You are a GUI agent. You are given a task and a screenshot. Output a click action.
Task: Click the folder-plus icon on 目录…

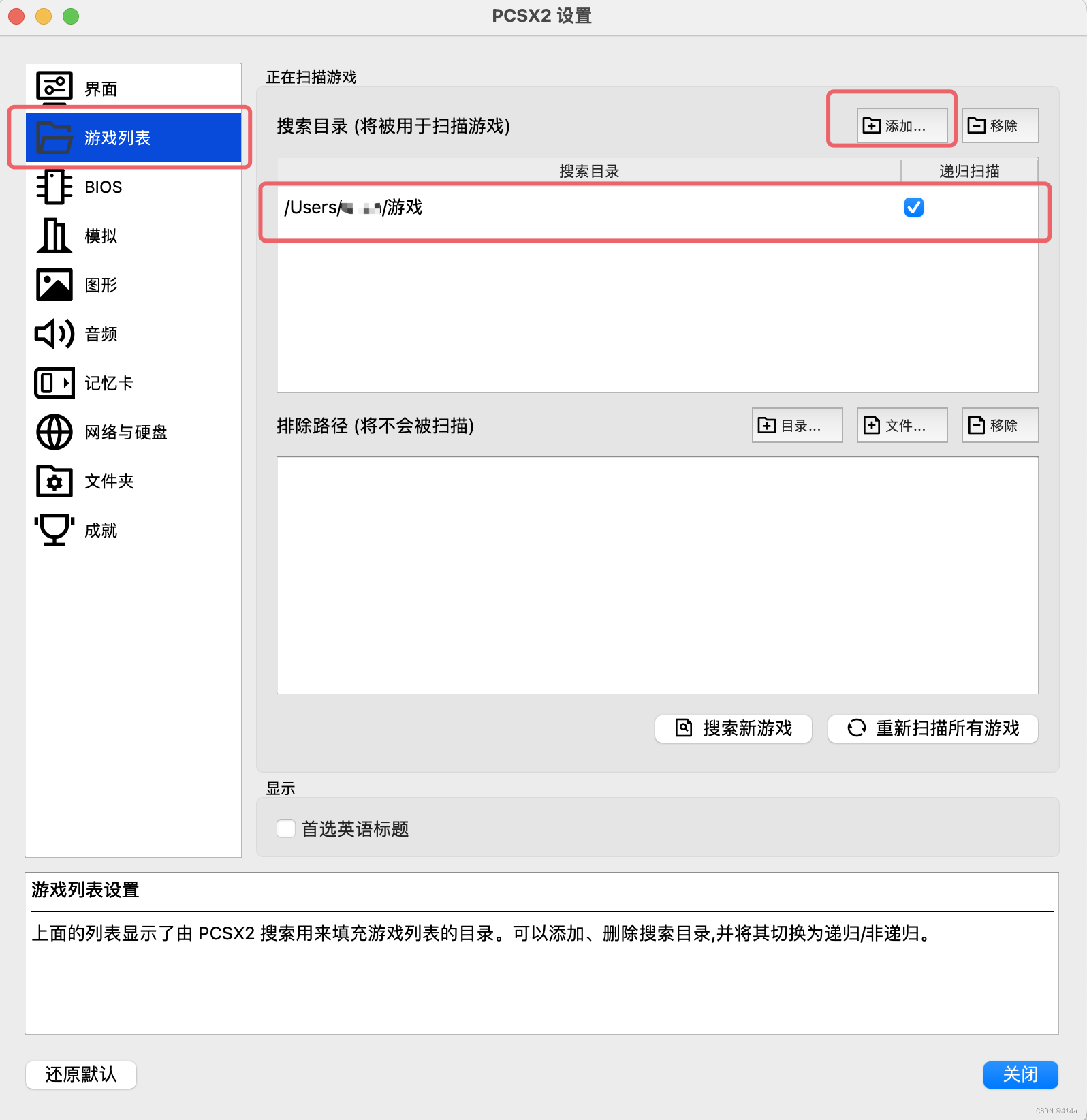(x=767, y=425)
